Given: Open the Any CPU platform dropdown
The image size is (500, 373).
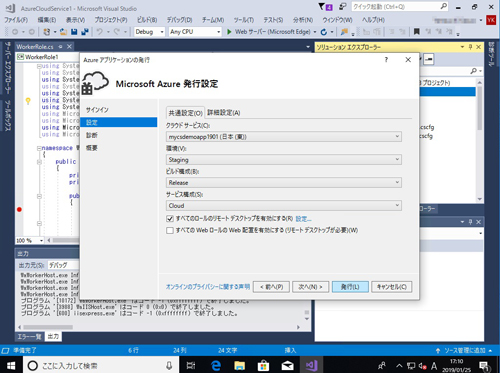Looking at the screenshot, I should (x=195, y=32).
